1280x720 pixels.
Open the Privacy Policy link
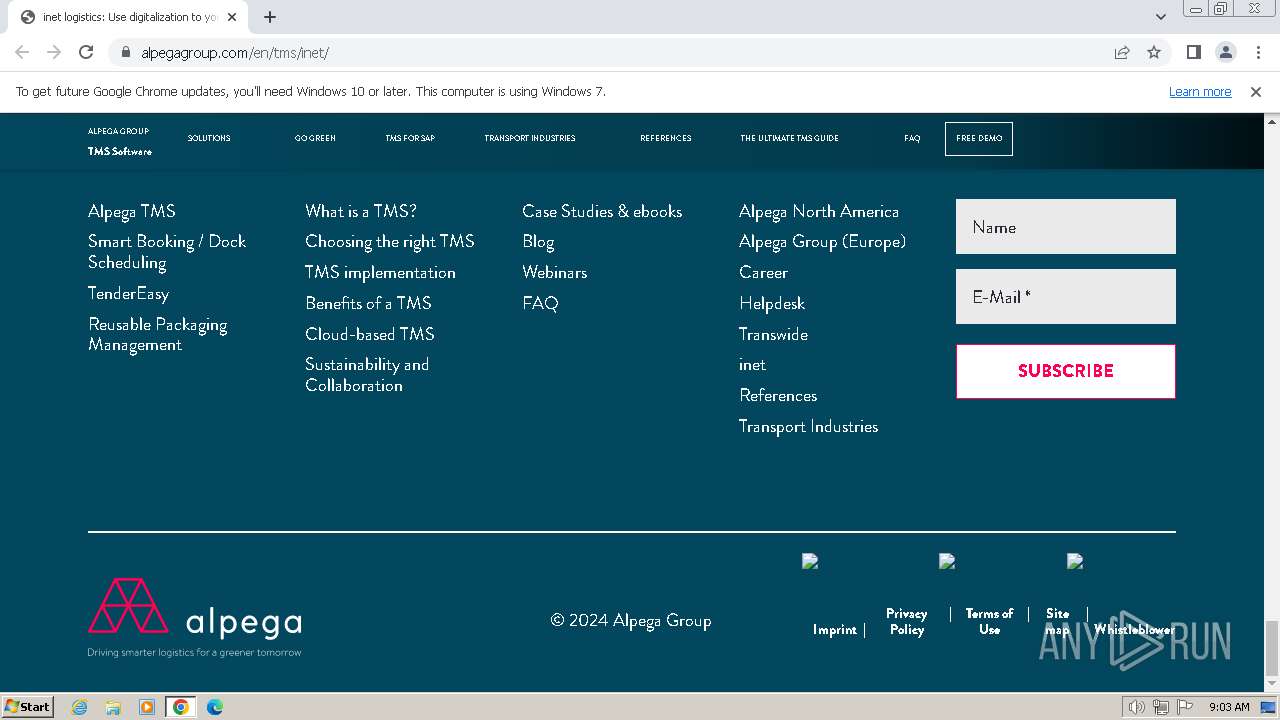(907, 621)
